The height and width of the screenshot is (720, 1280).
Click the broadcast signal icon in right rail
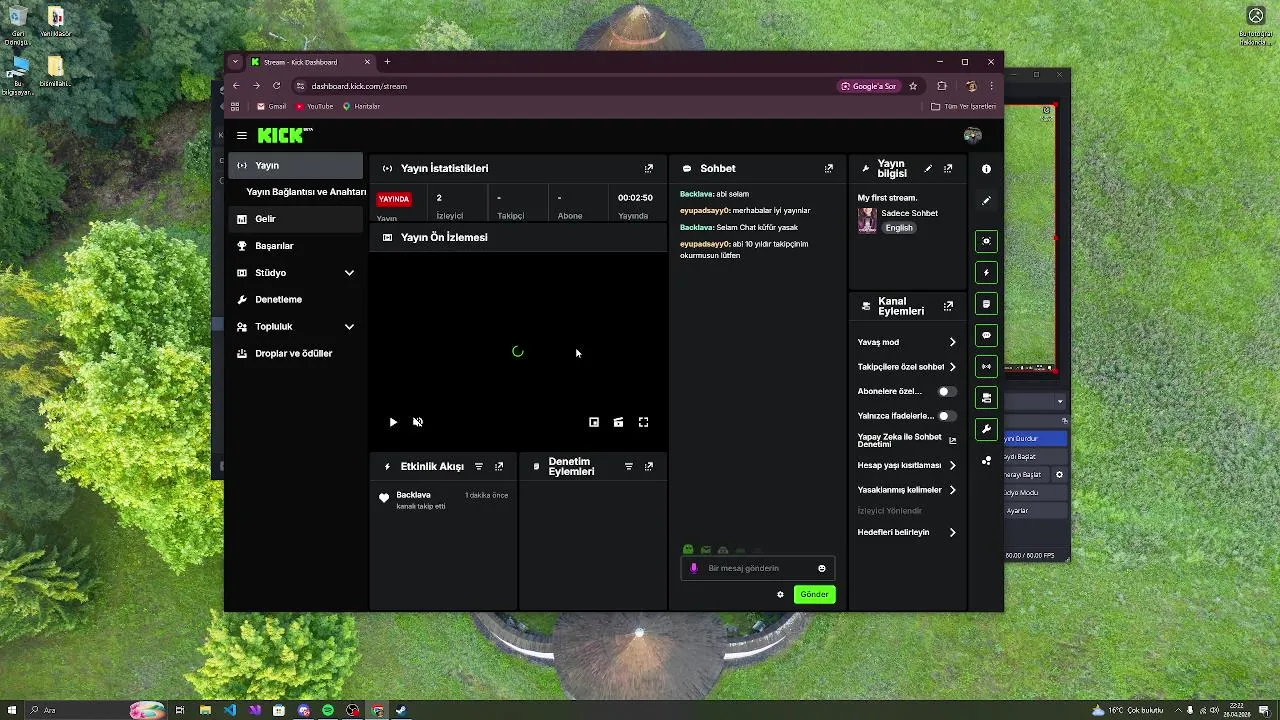click(986, 366)
